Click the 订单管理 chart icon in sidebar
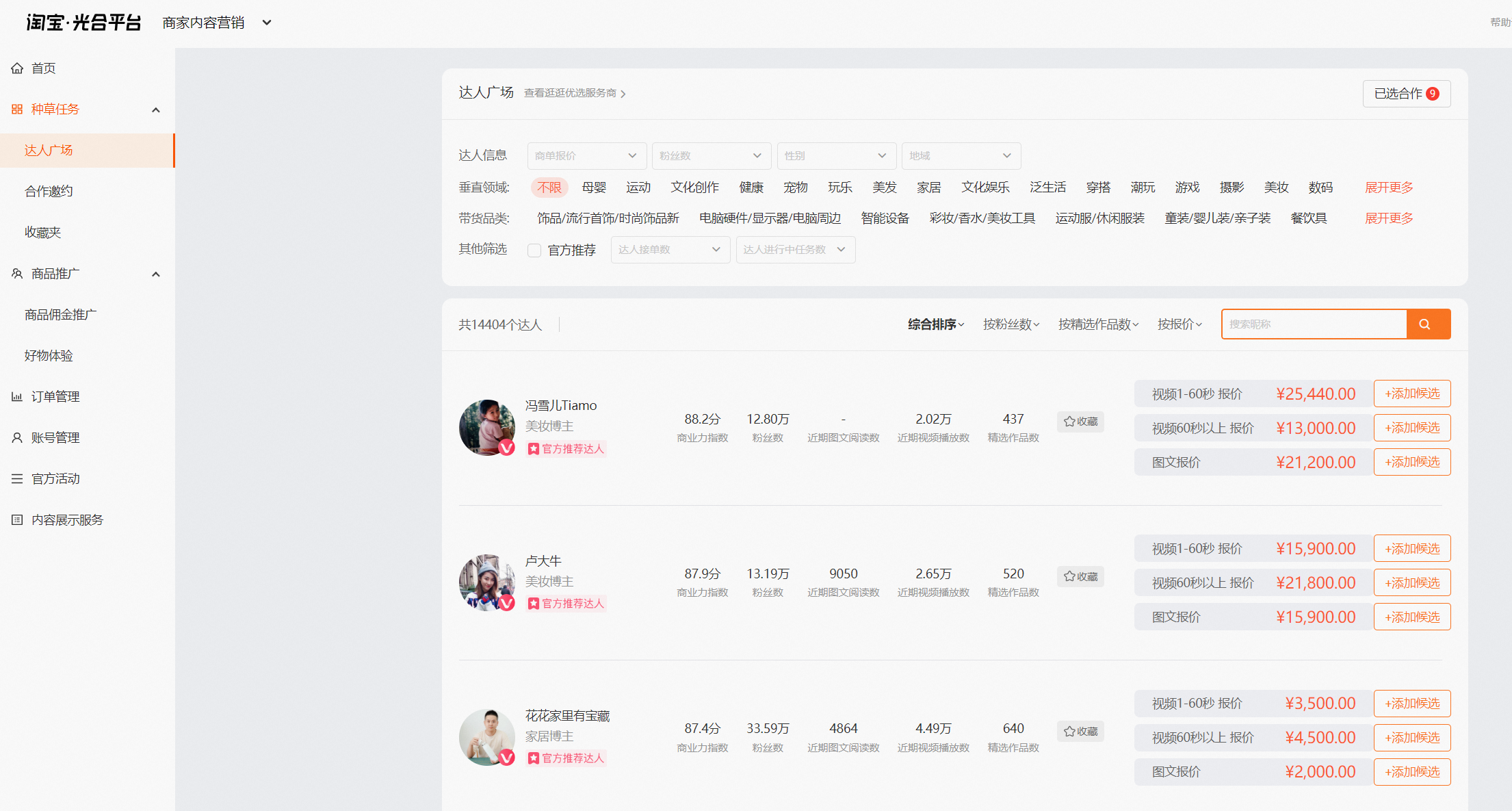The height and width of the screenshot is (811, 1512). (17, 397)
